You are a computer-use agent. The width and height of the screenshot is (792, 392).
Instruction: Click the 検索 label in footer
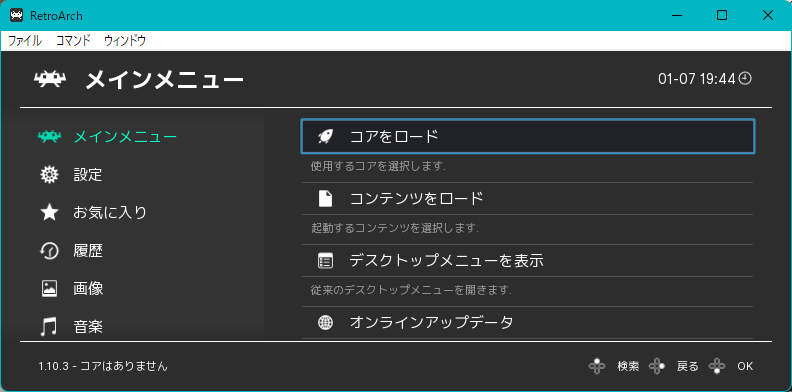pos(628,367)
